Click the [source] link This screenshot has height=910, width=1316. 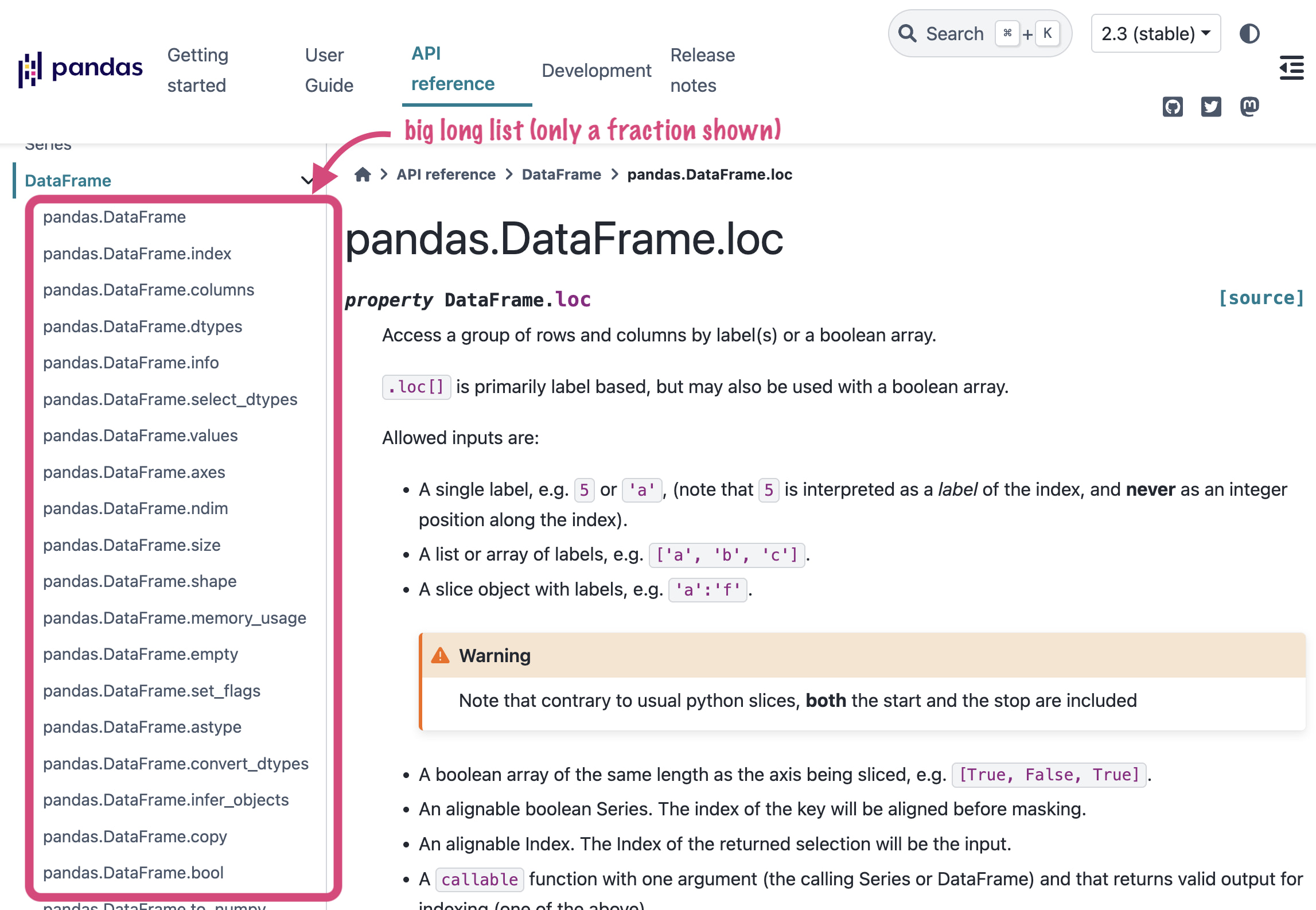pyautogui.click(x=1261, y=298)
